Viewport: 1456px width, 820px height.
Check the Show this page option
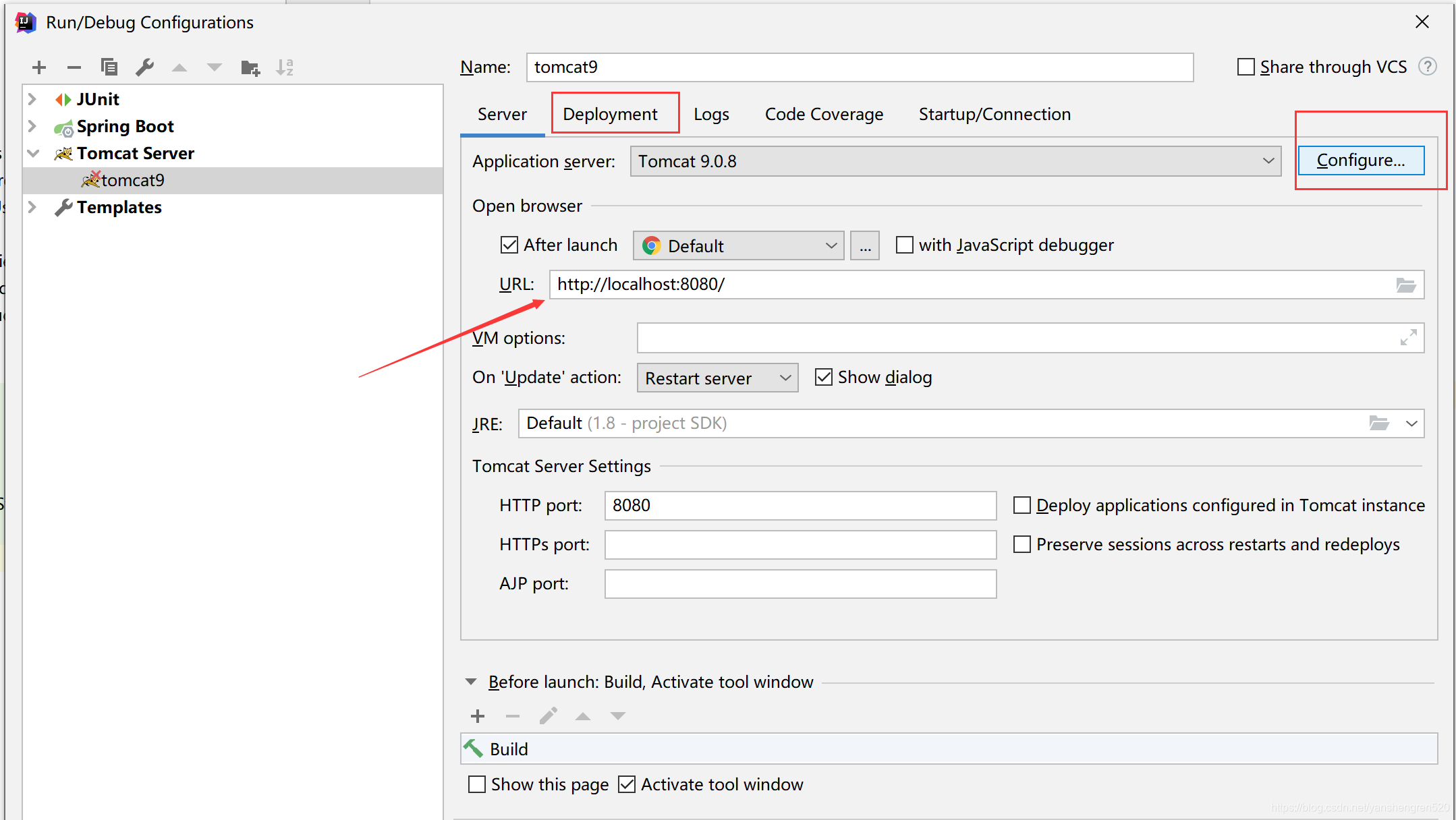point(477,784)
